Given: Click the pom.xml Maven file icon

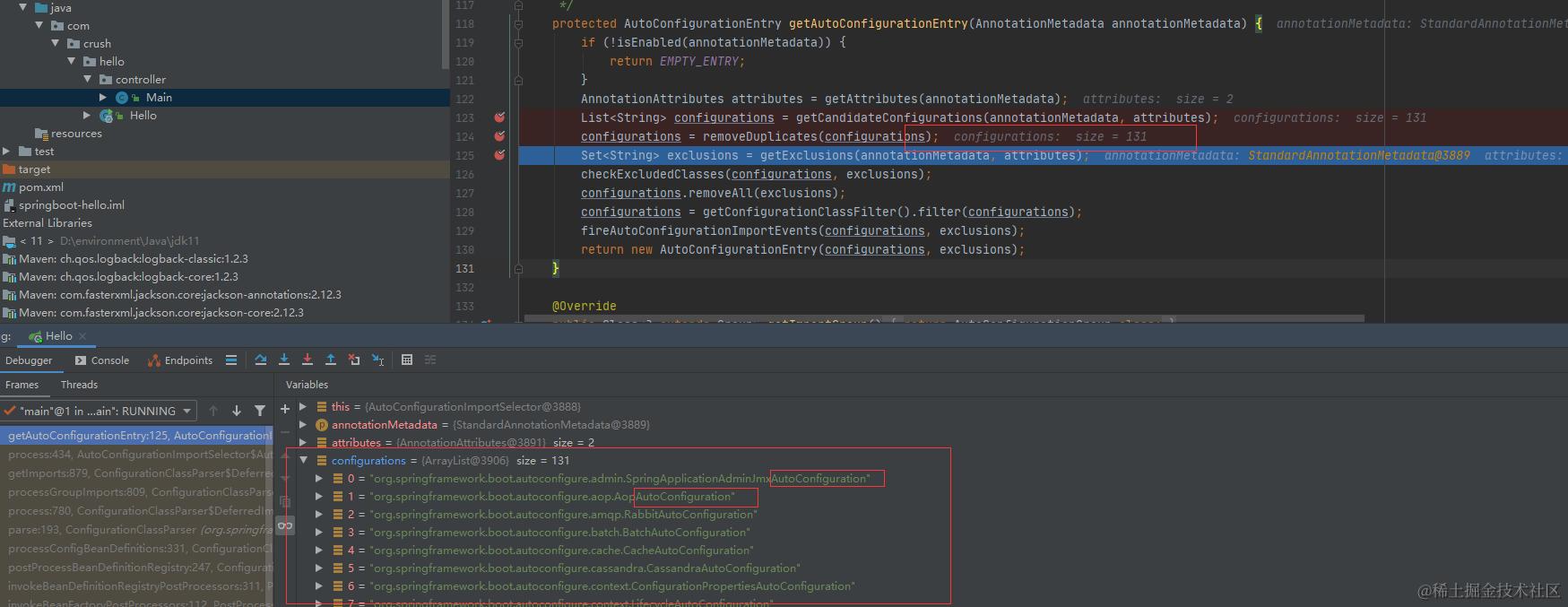Looking at the screenshot, I should coord(9,186).
